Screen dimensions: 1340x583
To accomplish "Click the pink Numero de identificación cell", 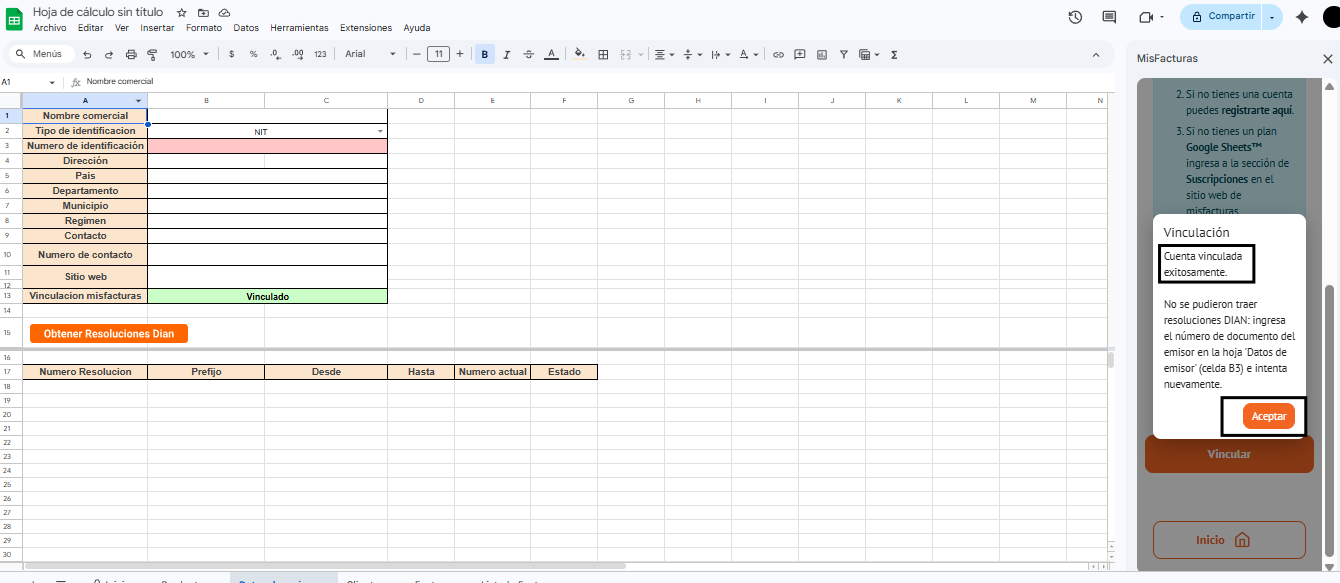I will 267,146.
